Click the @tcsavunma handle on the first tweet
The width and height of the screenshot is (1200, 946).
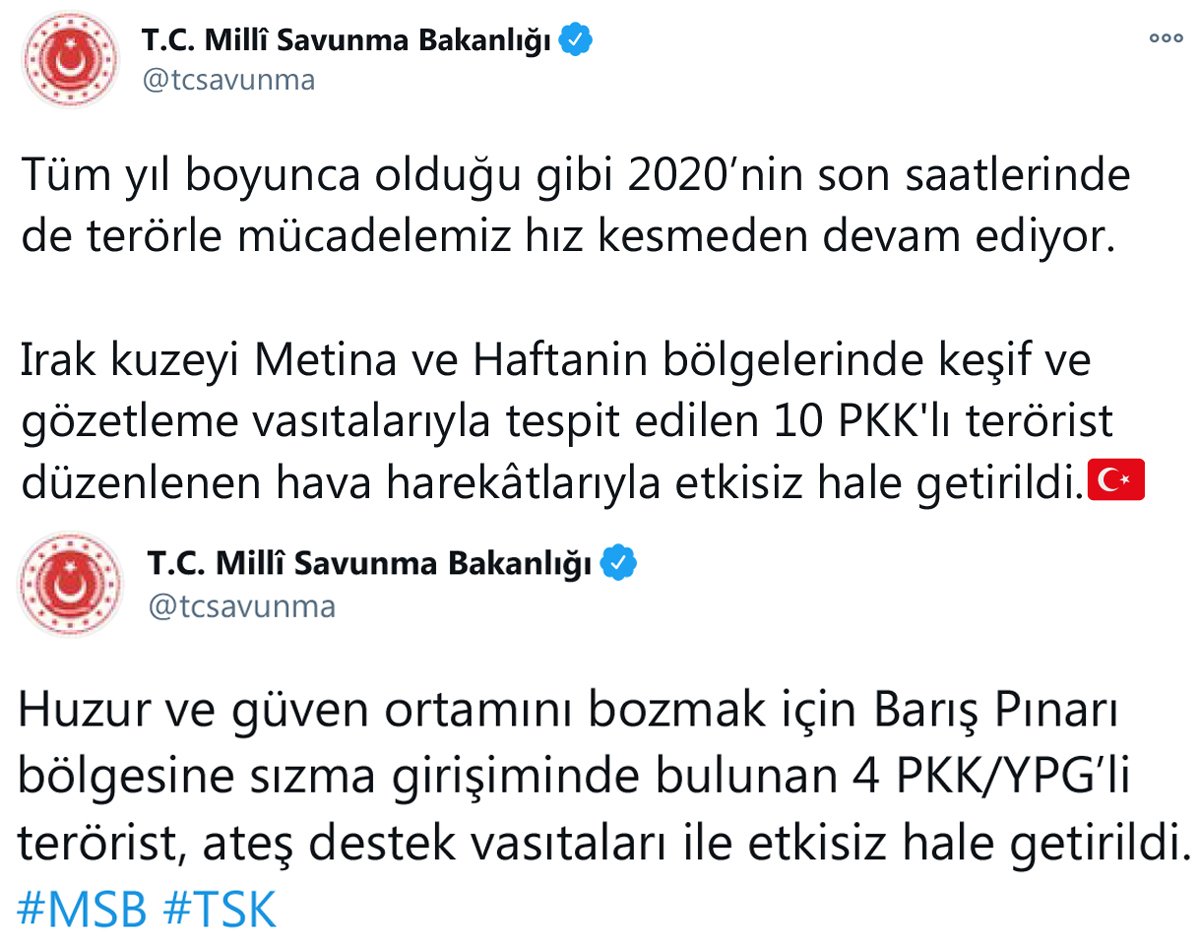229,80
